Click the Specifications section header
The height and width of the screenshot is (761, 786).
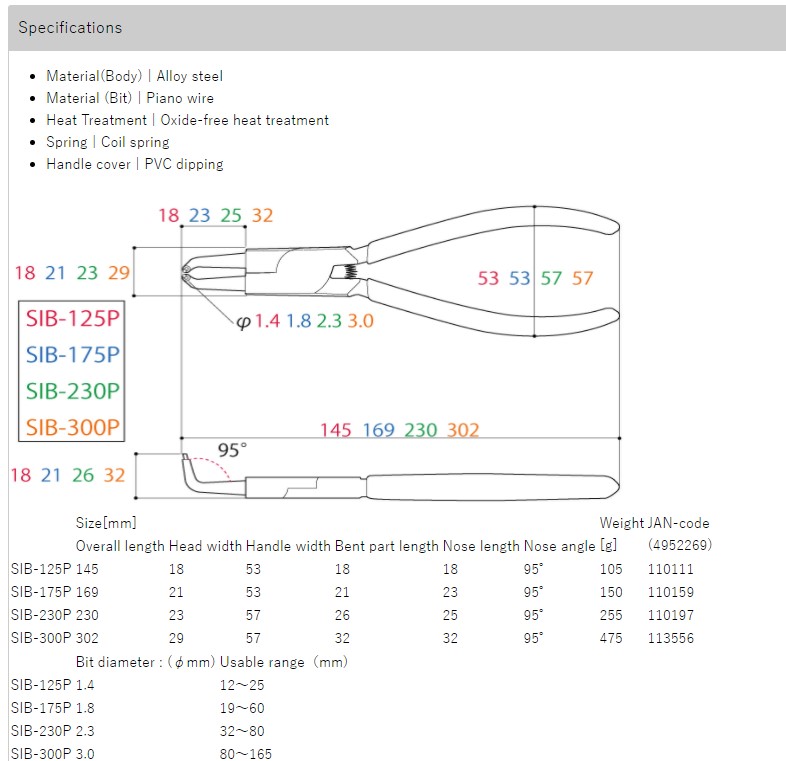pos(397,28)
